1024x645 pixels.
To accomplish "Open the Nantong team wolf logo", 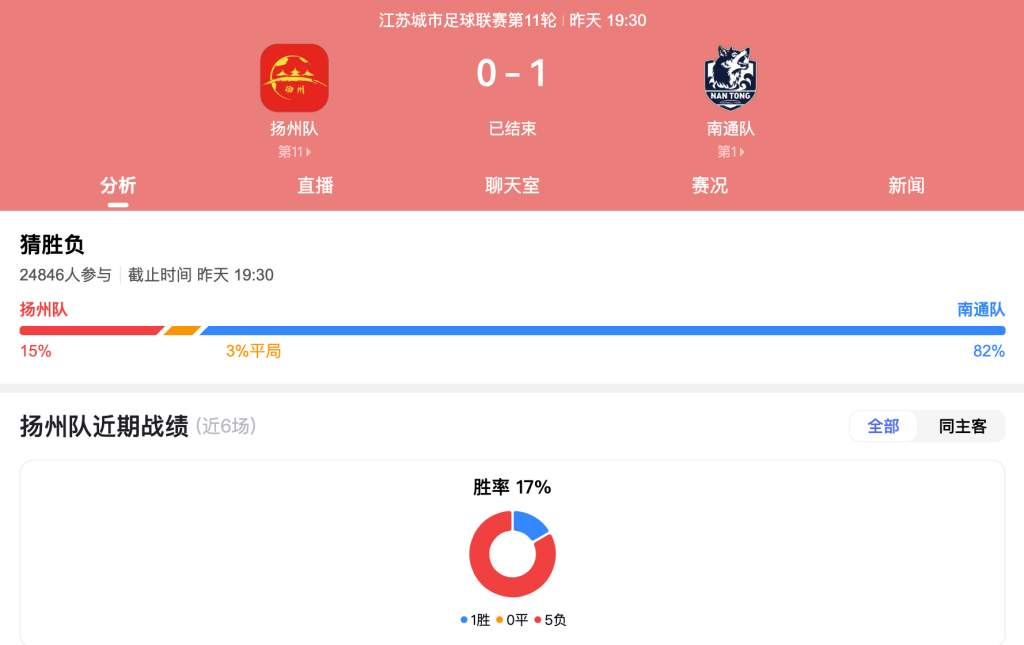I will 730,77.
